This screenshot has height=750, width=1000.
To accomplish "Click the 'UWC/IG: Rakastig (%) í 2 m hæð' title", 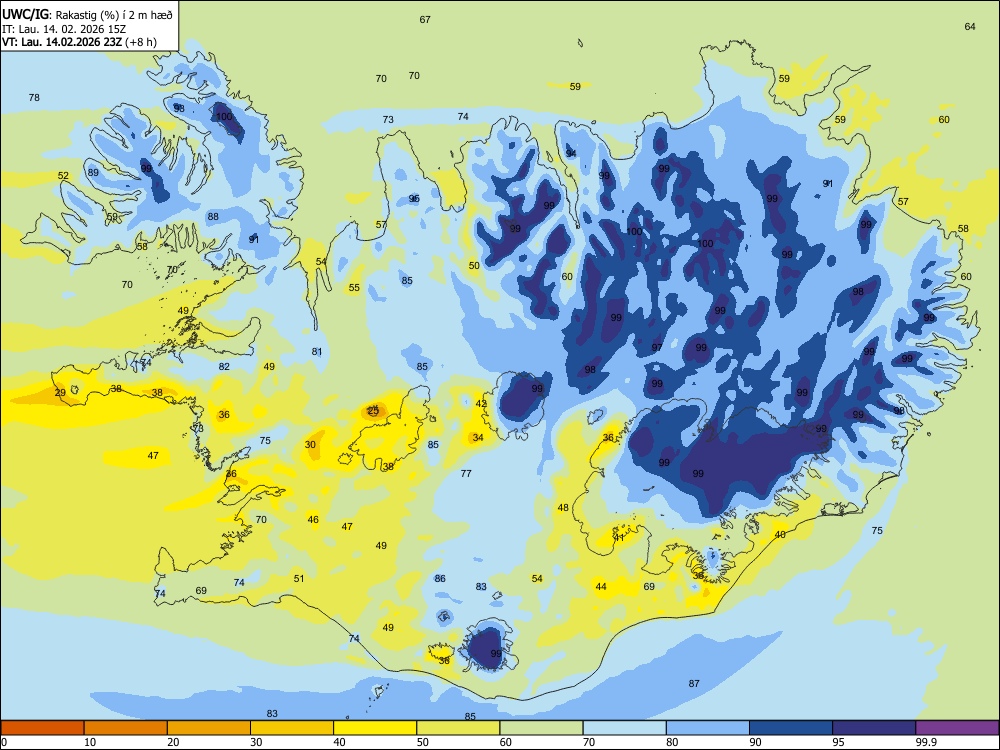I will click(87, 15).
